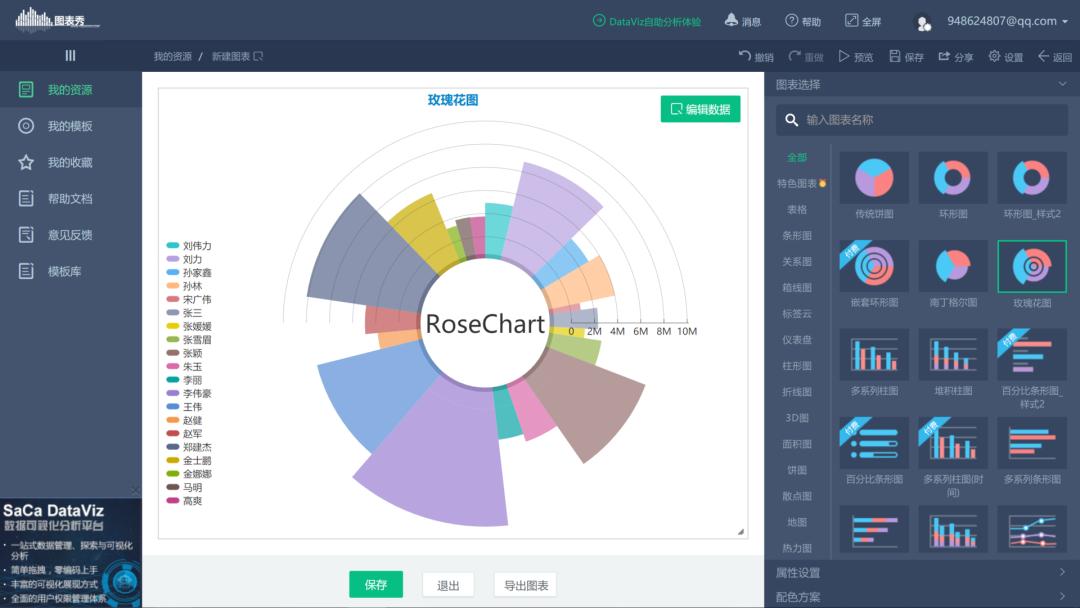Toggle legend entry 郑建杰

coord(189,447)
